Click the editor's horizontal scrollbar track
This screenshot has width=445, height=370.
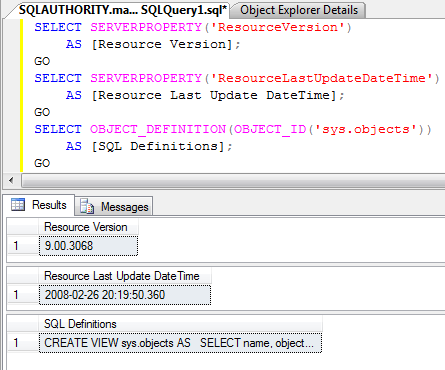[233, 181]
